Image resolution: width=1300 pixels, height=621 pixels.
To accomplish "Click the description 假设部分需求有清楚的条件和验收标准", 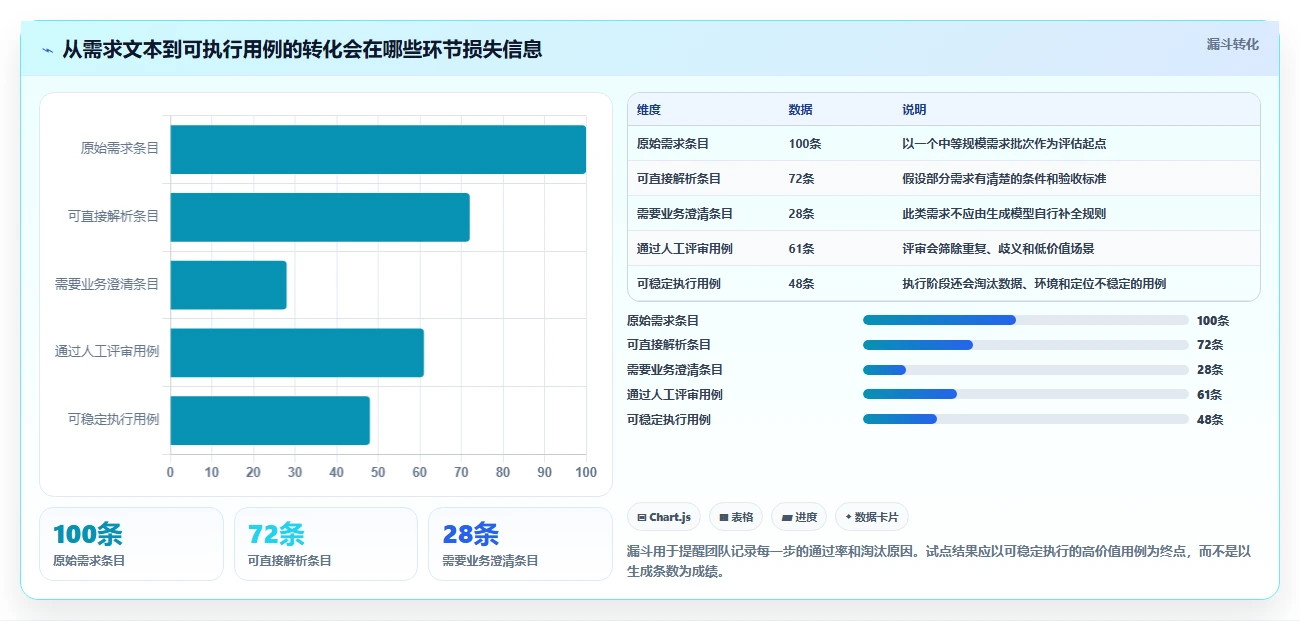I will click(x=1004, y=178).
